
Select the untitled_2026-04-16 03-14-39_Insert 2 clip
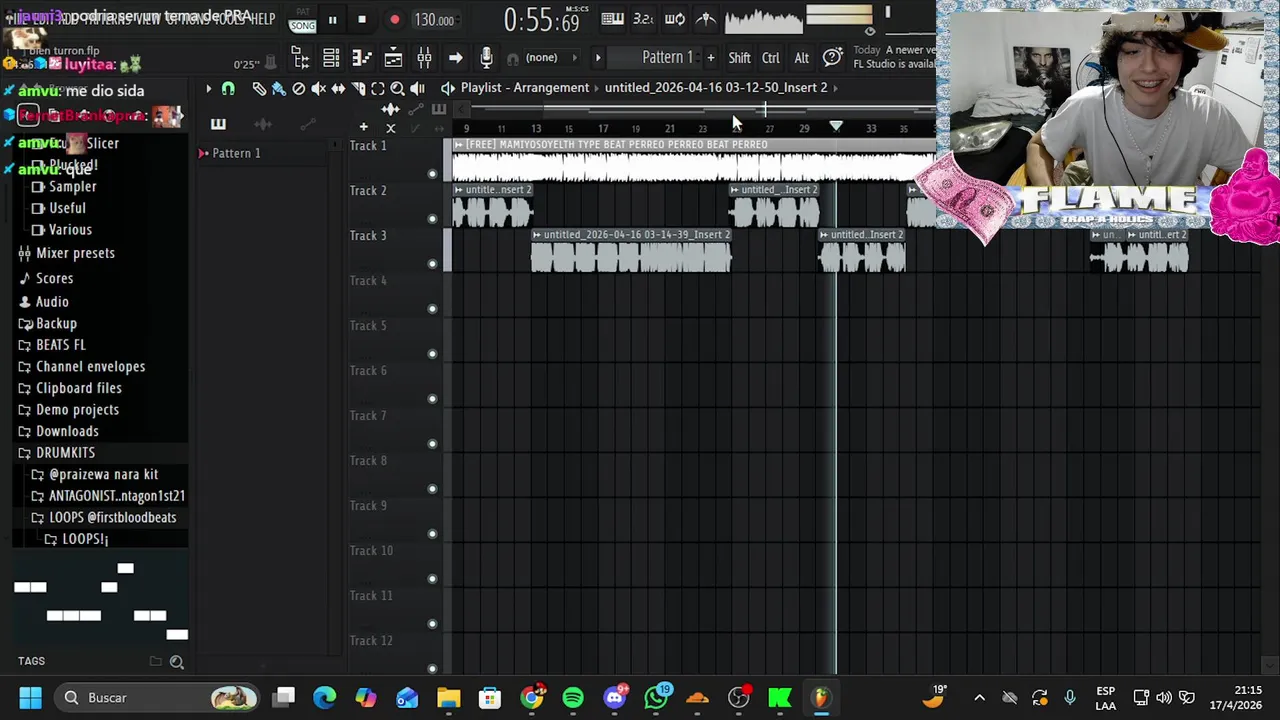(x=631, y=252)
